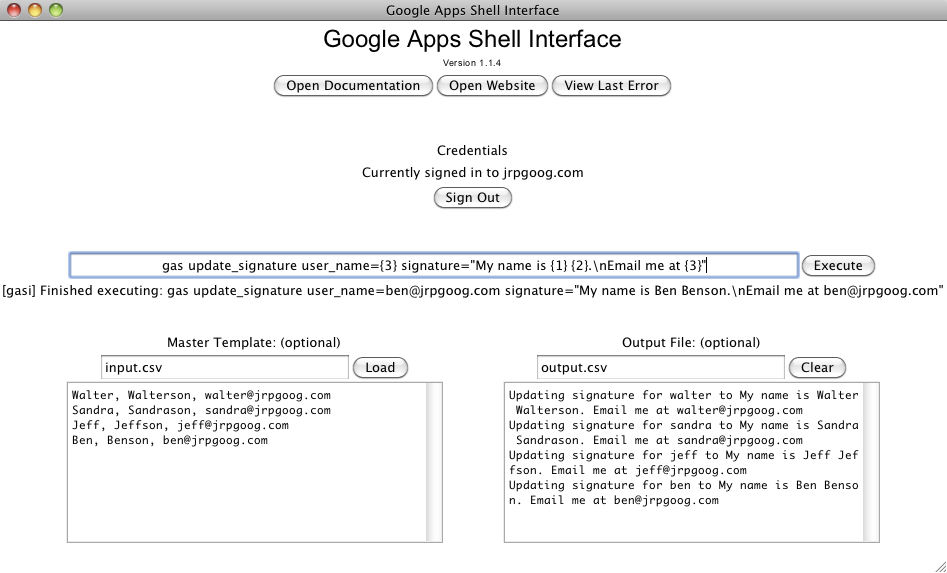Clear the output file area
Screen dimensions: 947x573
pos(817,367)
